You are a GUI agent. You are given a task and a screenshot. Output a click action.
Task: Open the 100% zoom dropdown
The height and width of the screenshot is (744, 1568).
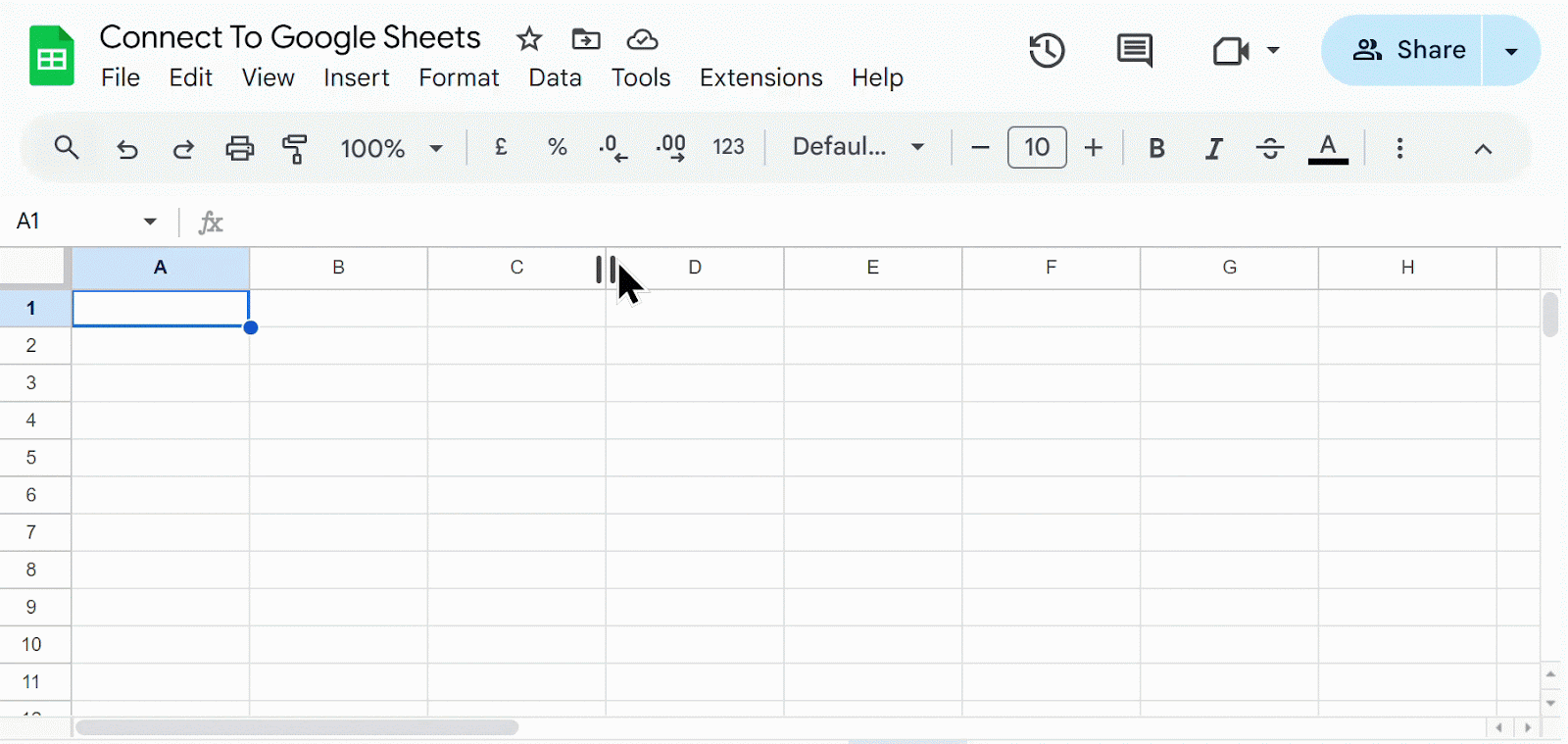[391, 148]
